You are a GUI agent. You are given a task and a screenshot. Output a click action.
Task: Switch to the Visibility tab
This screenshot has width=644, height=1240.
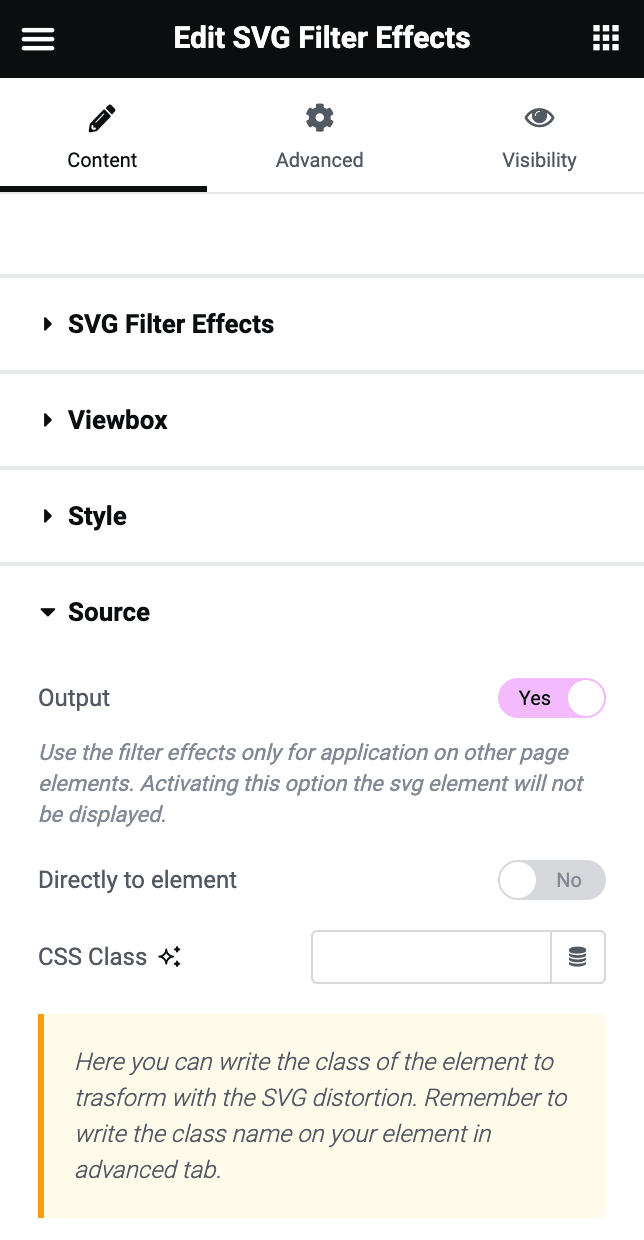click(539, 160)
